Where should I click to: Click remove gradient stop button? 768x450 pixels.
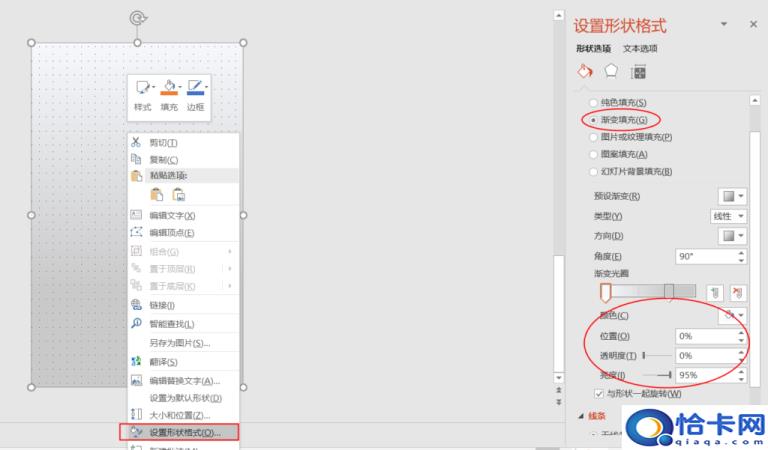pos(738,293)
